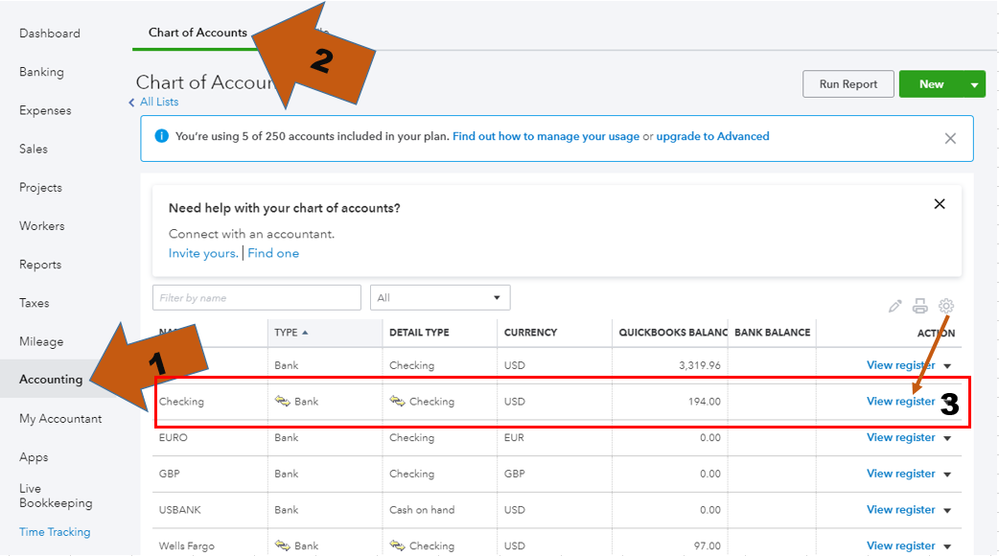Go to Reports in the sidebar

tap(40, 264)
